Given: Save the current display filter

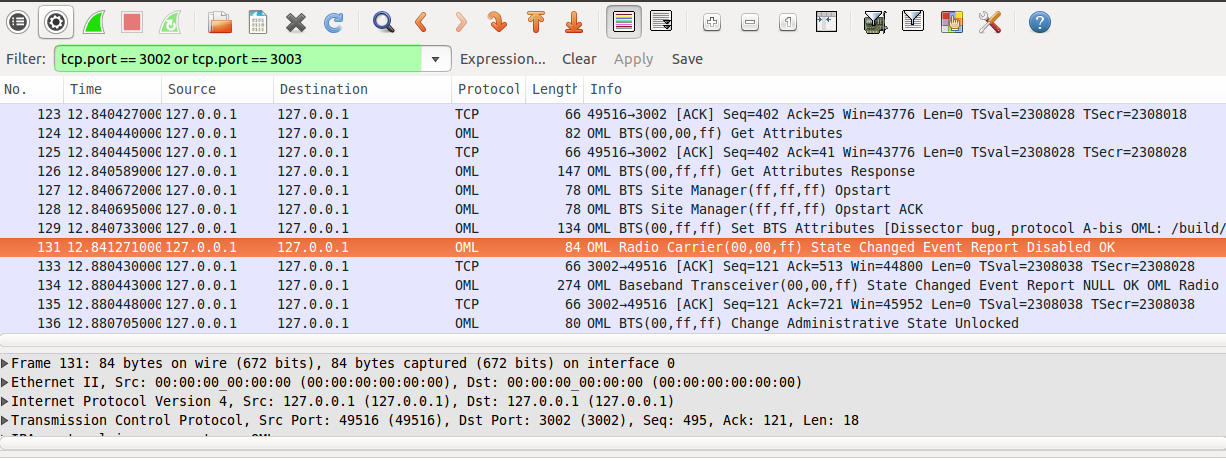Looking at the screenshot, I should point(687,59).
